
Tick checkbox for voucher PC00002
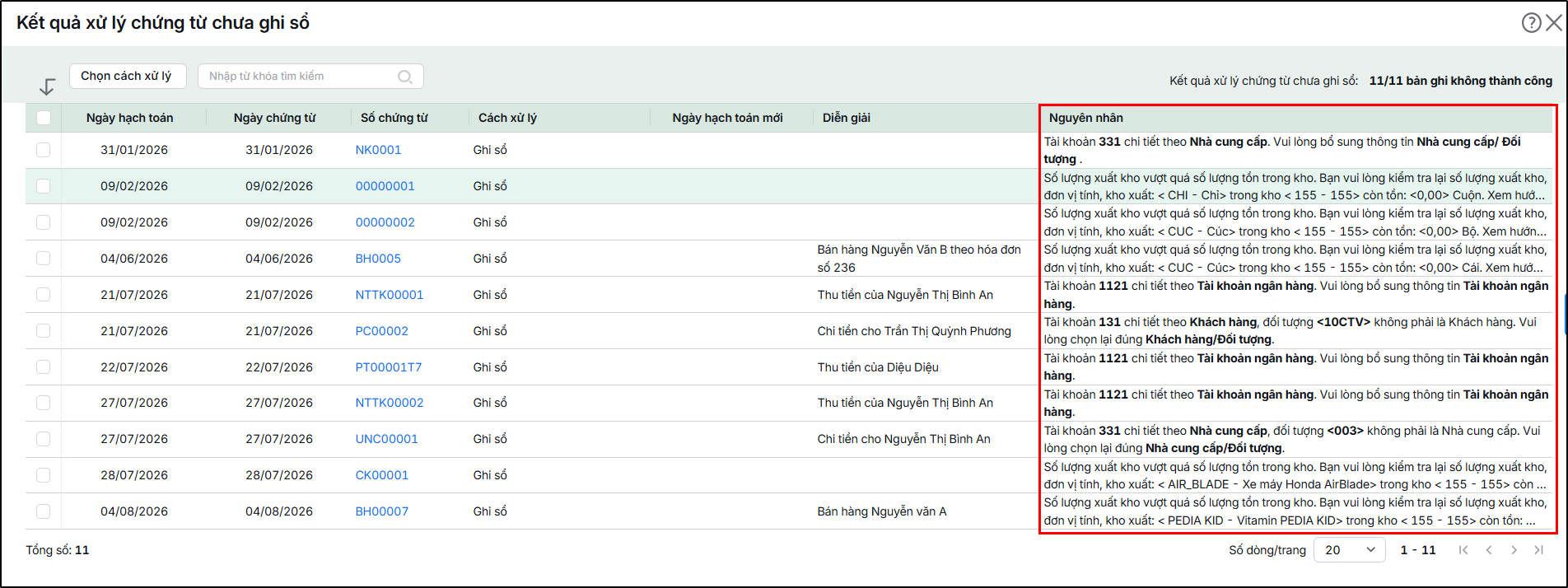pos(44,331)
